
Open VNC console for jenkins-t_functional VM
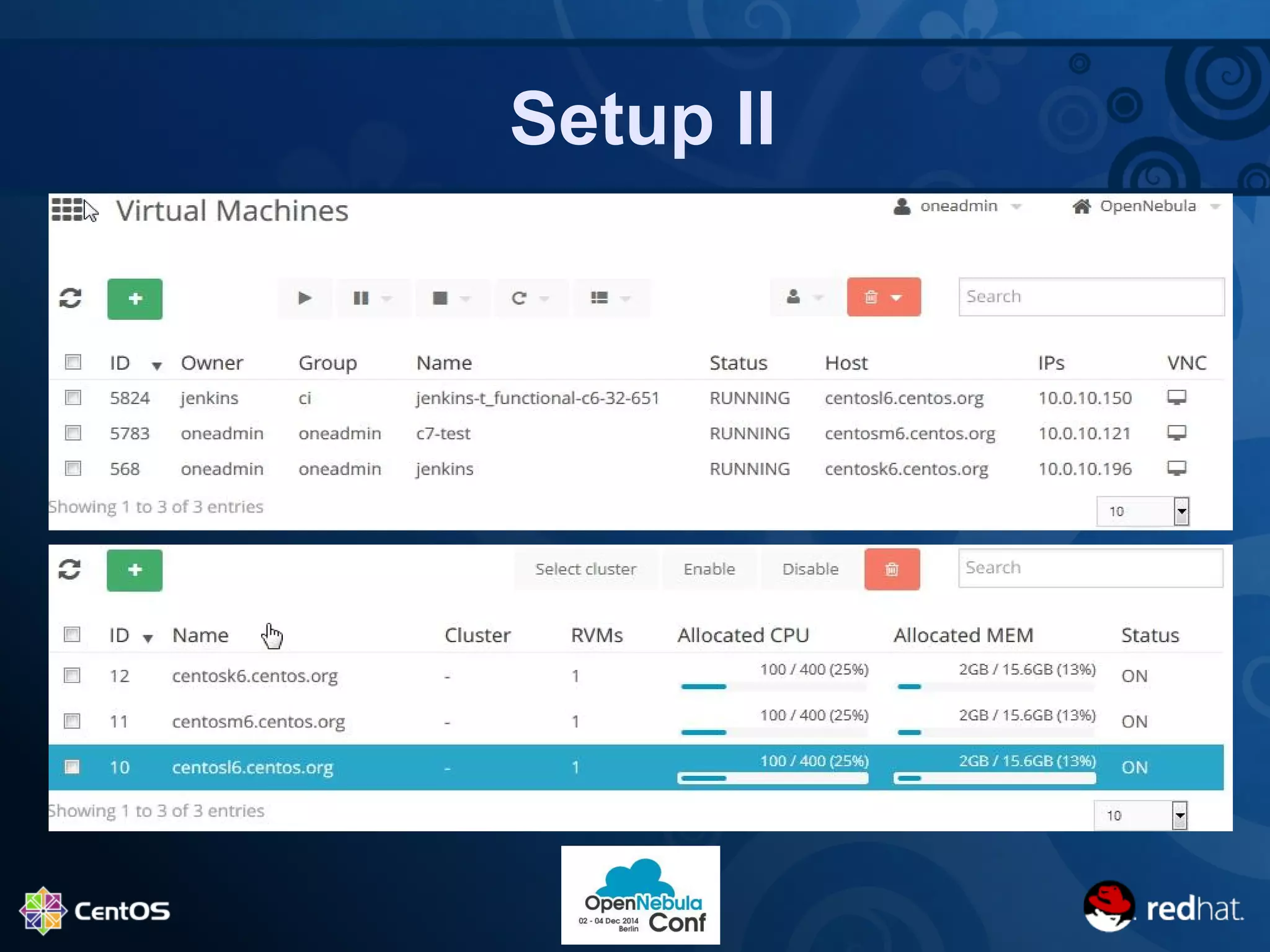click(x=1176, y=397)
